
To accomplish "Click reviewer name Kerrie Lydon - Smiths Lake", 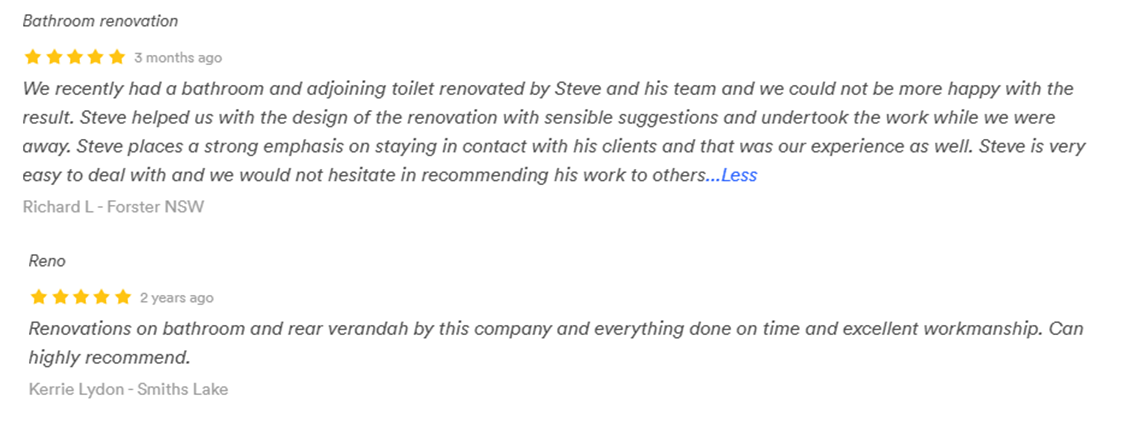I will pos(129,390).
